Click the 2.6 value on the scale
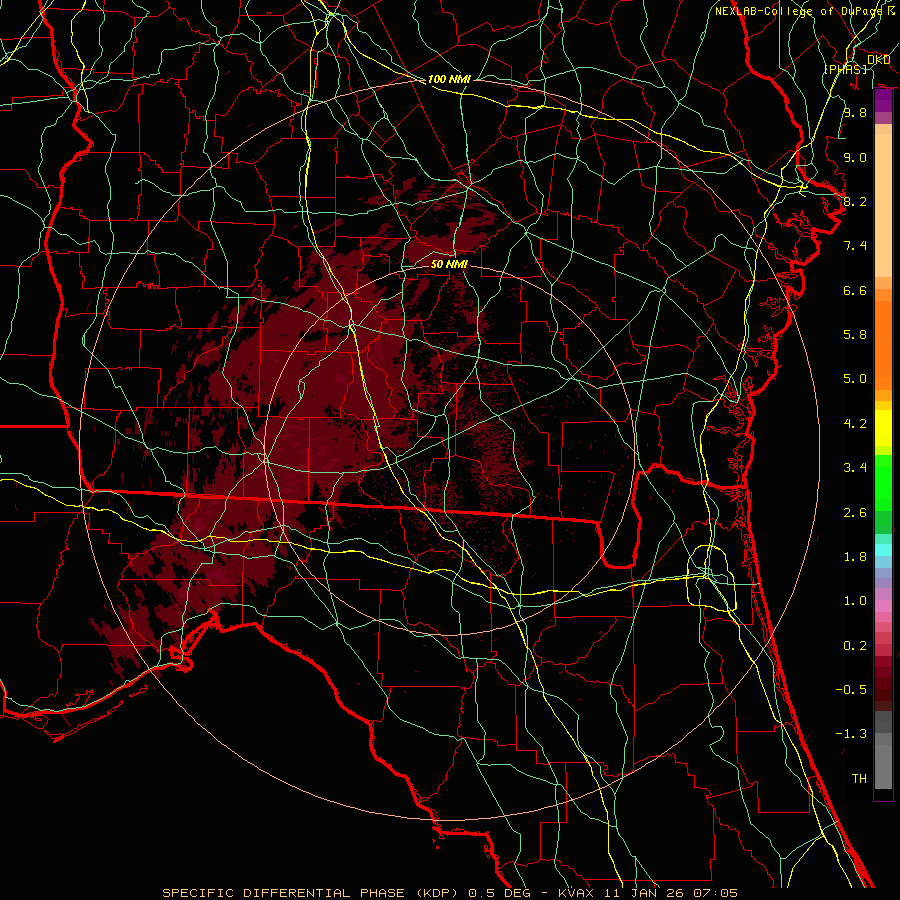900x900 pixels. [855, 513]
